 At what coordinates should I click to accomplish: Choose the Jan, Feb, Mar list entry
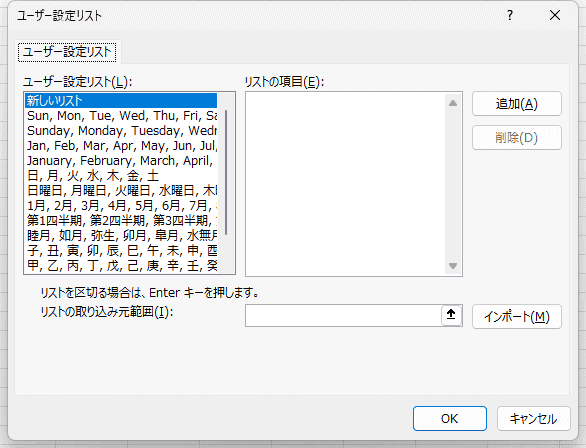pyautogui.click(x=121, y=146)
